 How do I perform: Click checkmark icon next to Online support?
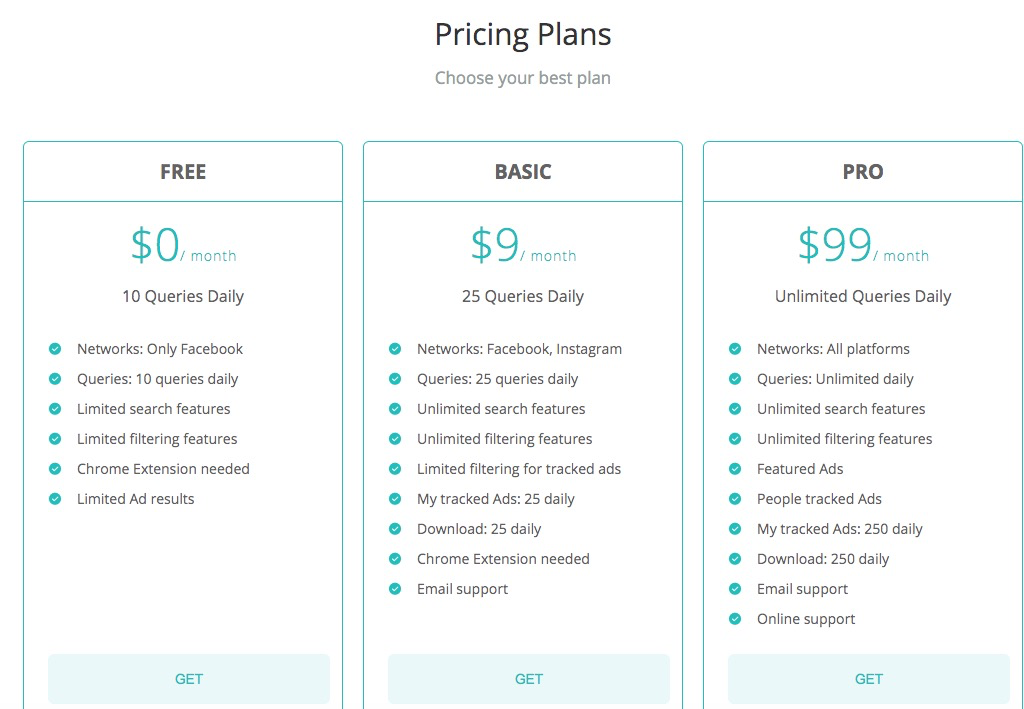click(735, 620)
